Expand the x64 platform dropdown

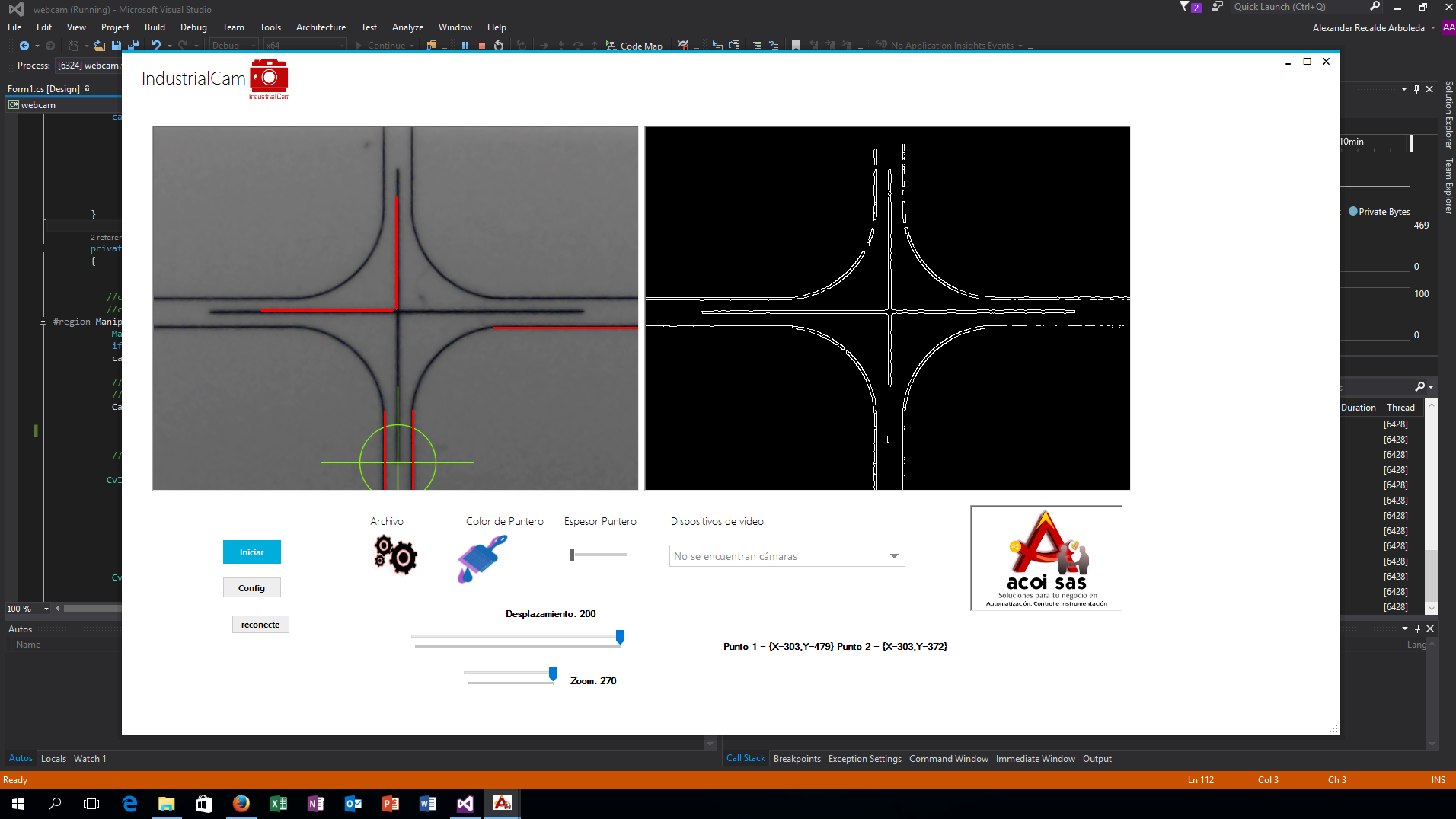coord(305,46)
